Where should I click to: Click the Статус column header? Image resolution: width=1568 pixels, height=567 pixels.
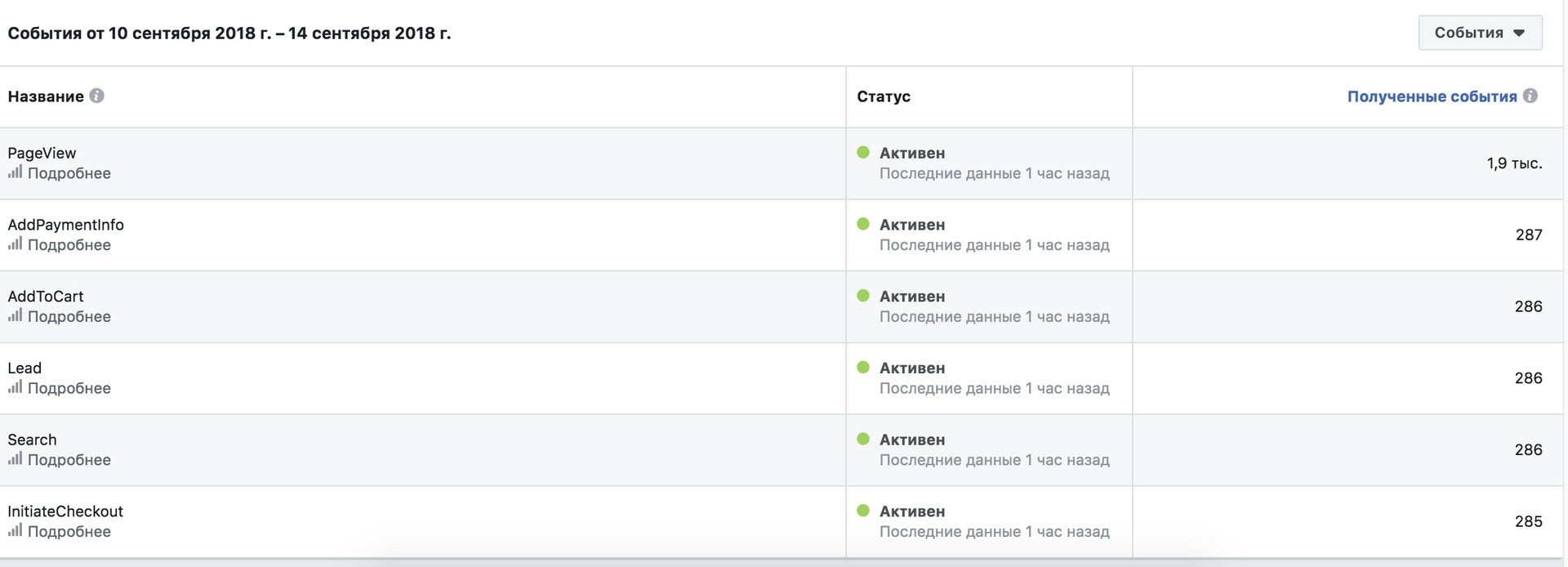coord(883,96)
